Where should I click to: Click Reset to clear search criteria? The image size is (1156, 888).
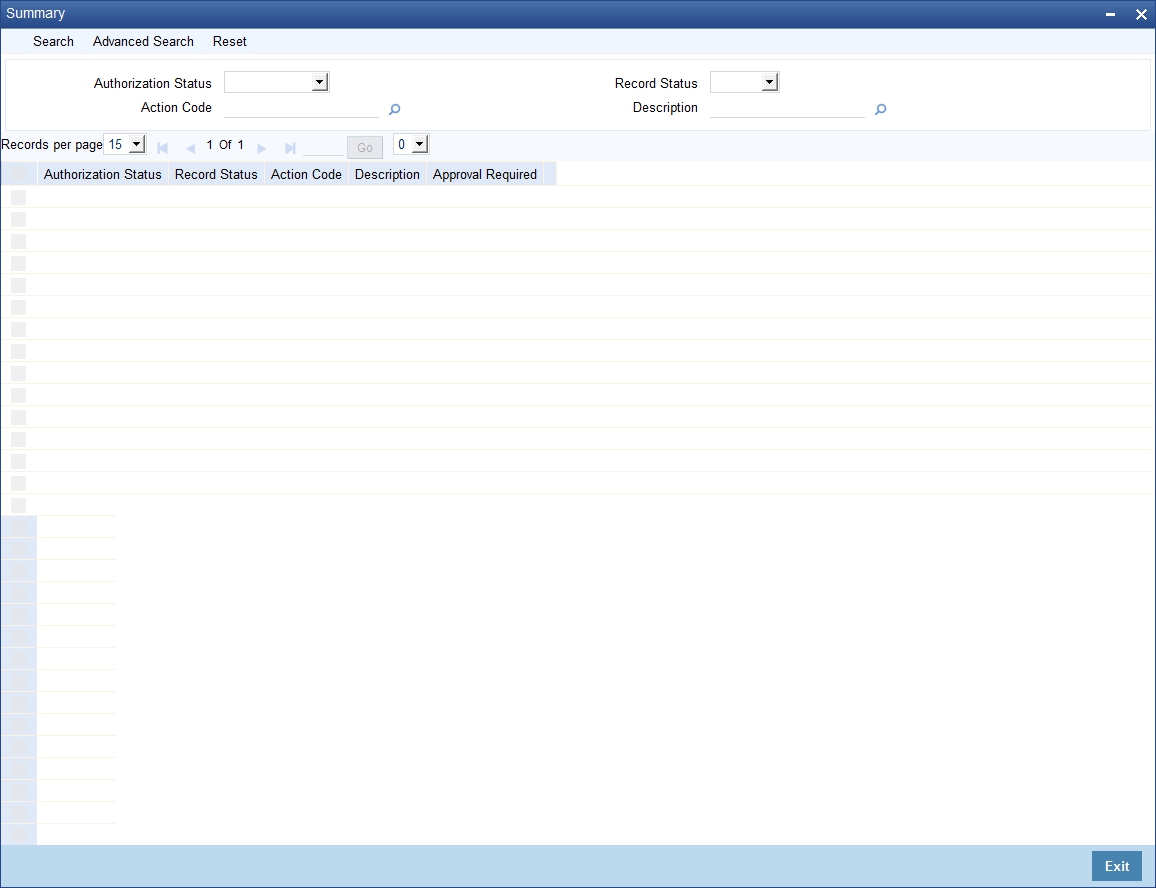click(x=229, y=41)
